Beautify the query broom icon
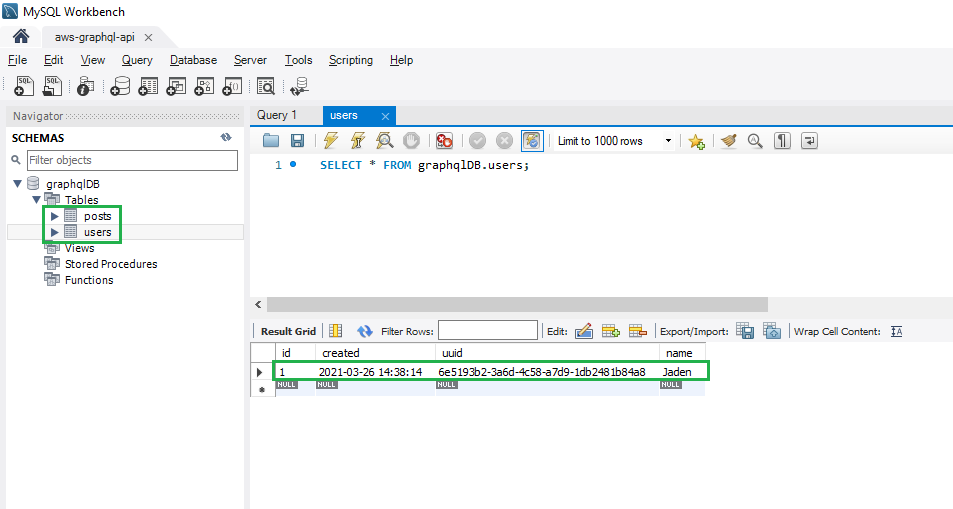The image size is (953, 509). pyautogui.click(x=729, y=141)
